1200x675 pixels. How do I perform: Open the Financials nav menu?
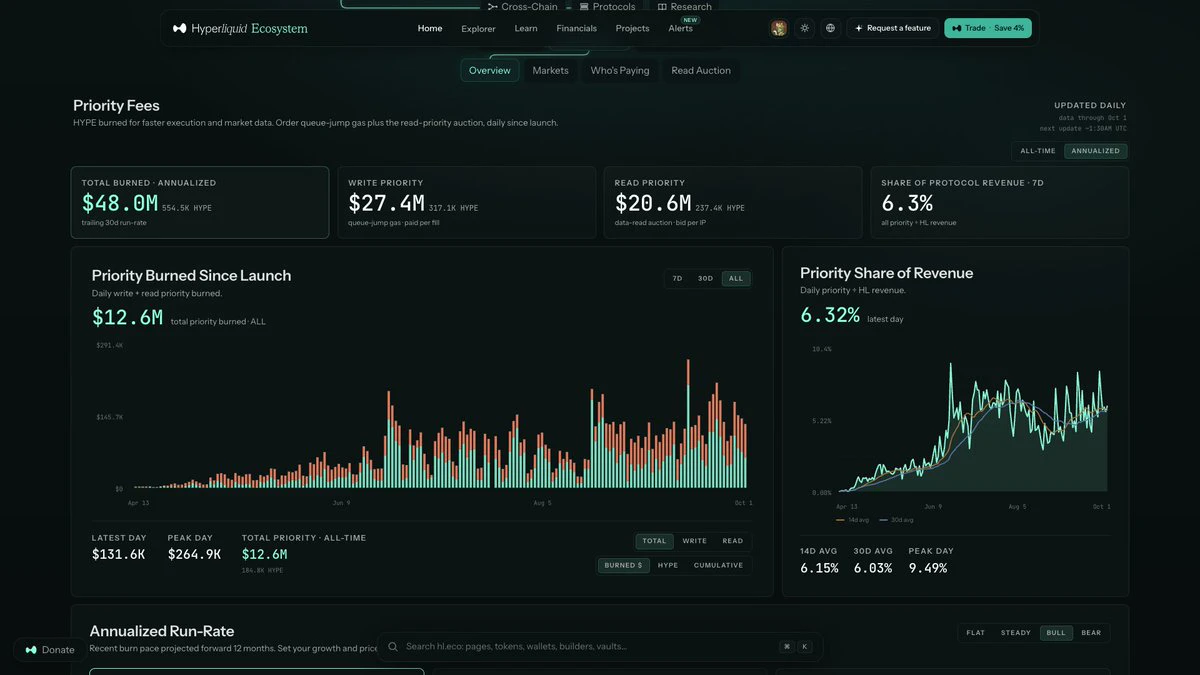[x=576, y=28]
